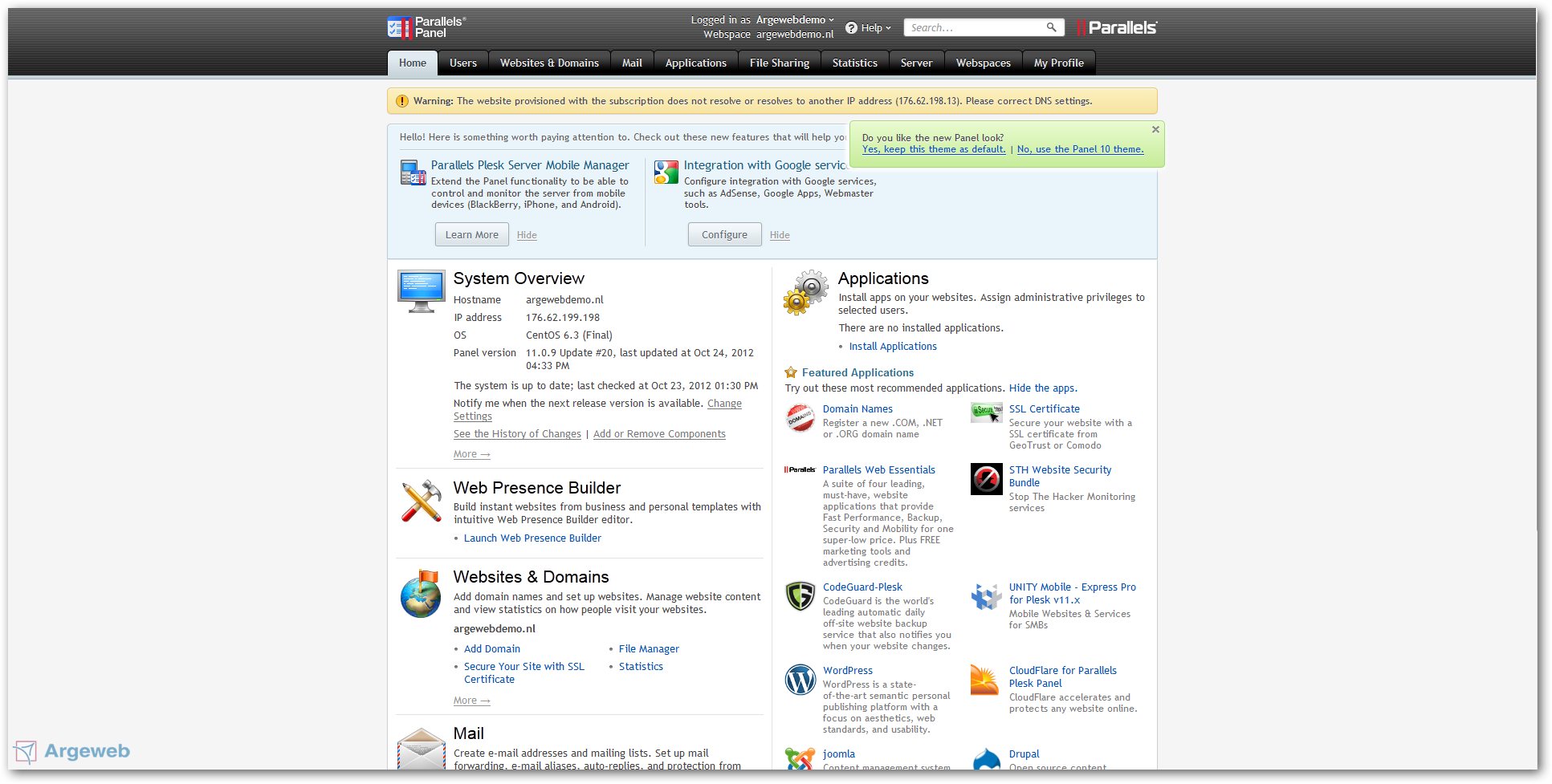Image resolution: width=1552 pixels, height=784 pixels.
Task: Expand More under Websites & Domains
Action: coord(472,701)
